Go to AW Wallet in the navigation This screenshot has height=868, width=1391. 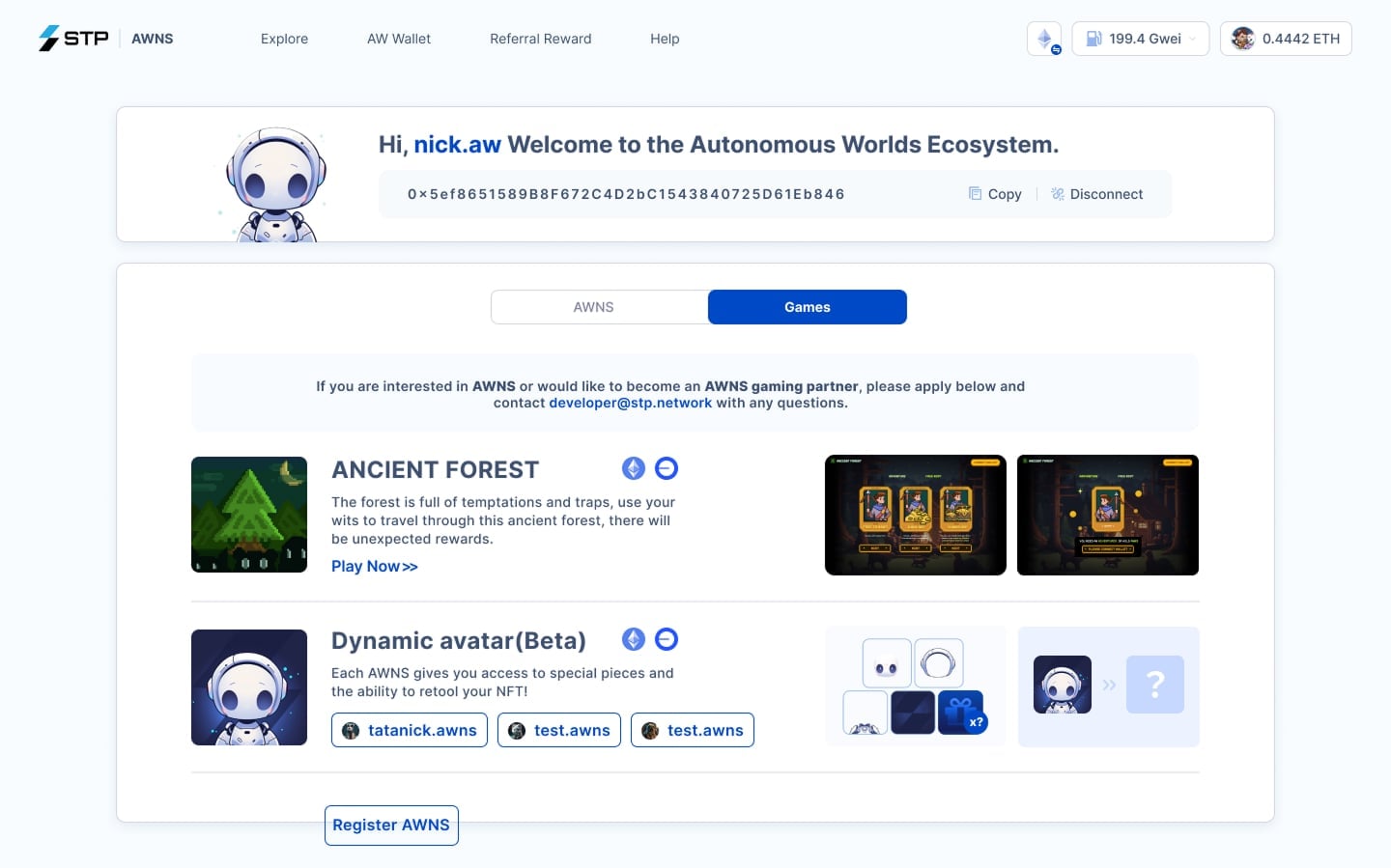click(399, 39)
